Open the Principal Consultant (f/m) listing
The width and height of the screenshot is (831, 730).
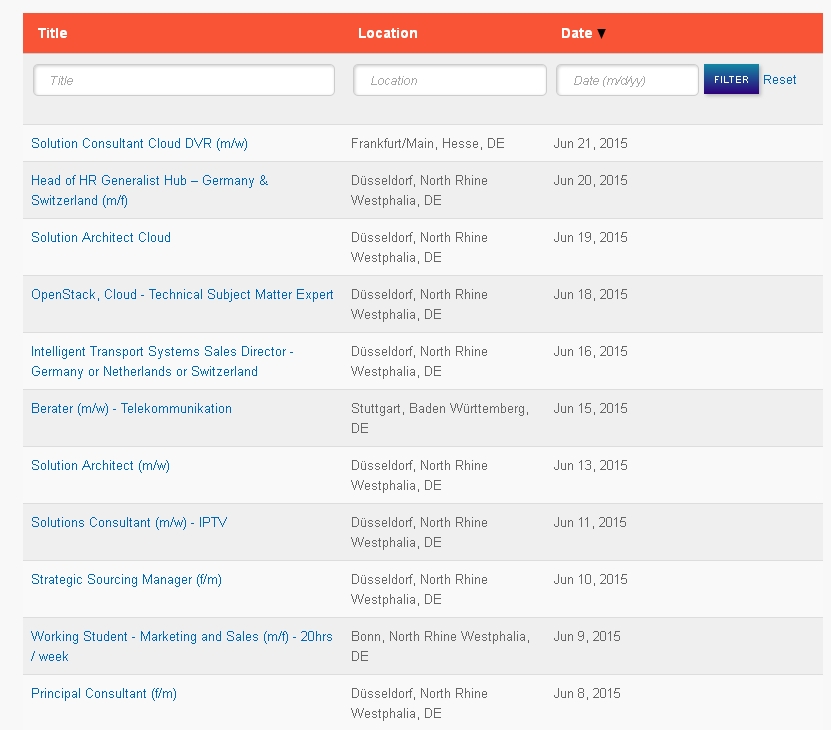[104, 693]
